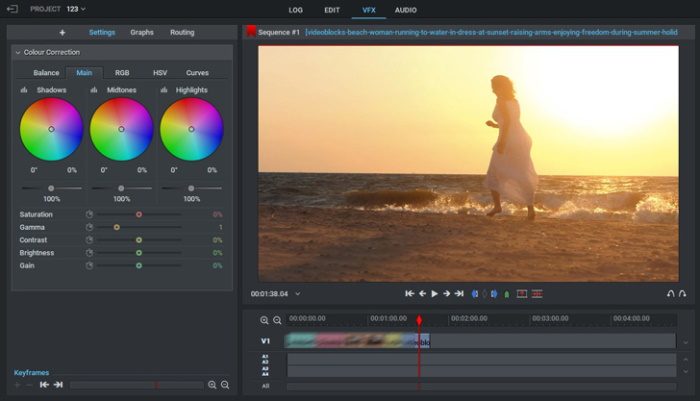
Task: Enable keyframing for Brightness
Action: coord(89,253)
